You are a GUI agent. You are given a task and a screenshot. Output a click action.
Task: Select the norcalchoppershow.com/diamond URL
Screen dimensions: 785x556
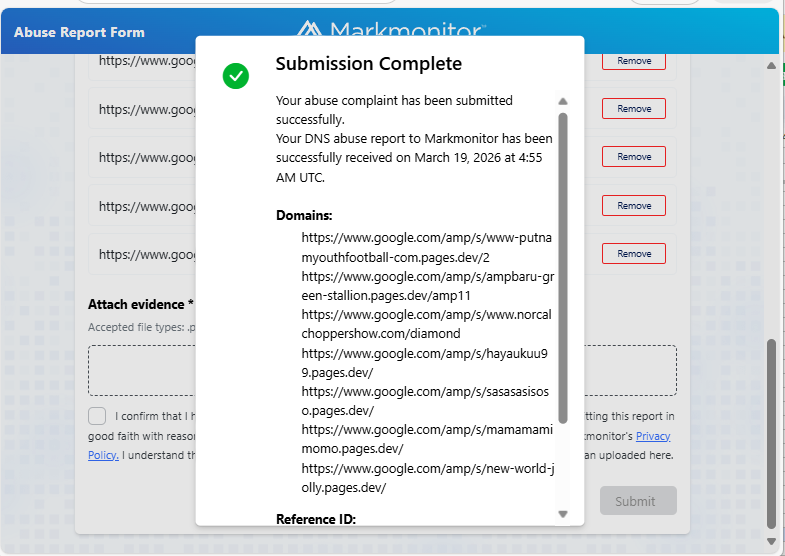(427, 324)
